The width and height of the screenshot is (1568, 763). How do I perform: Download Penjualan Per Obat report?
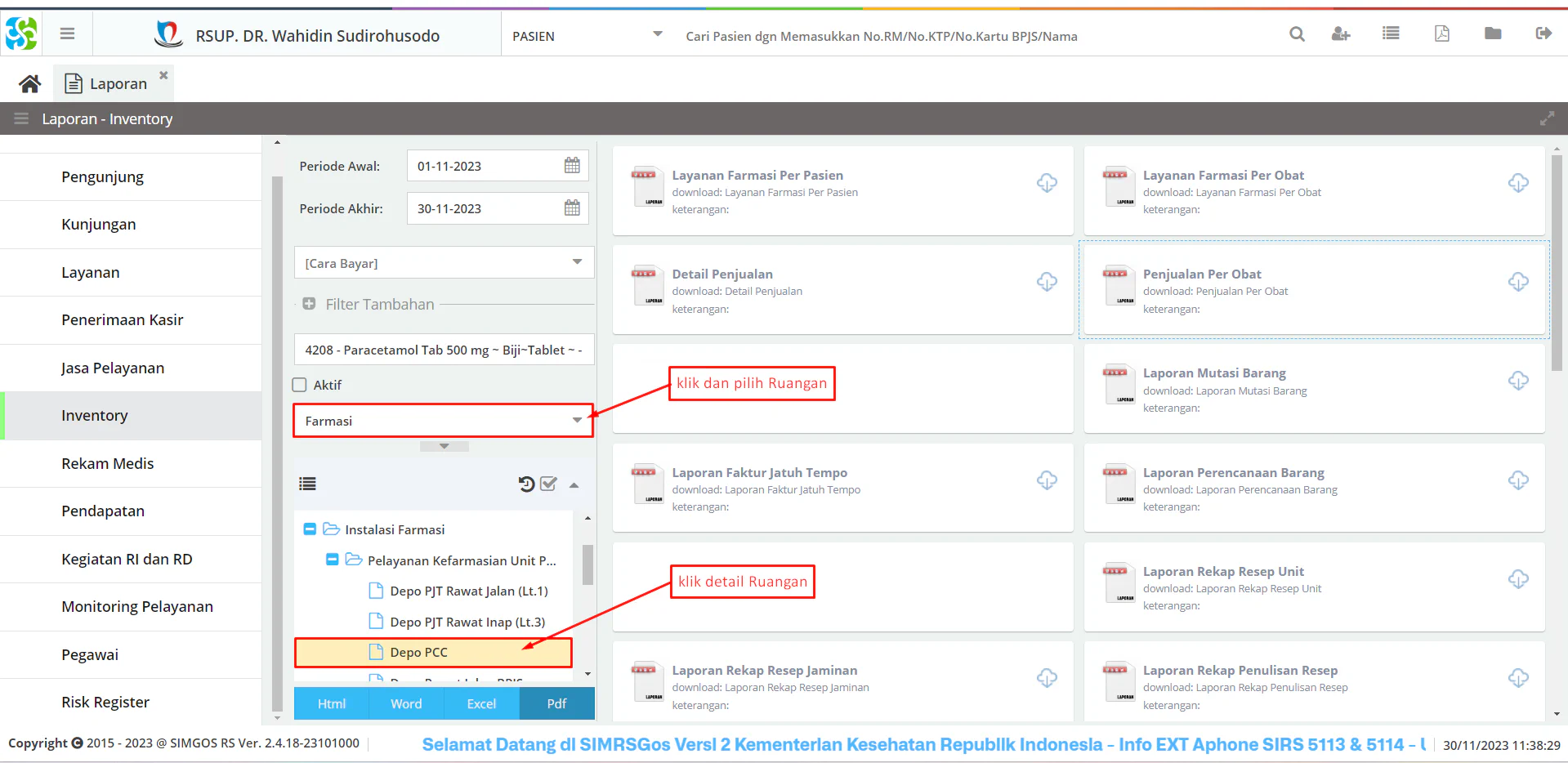coord(1518,282)
